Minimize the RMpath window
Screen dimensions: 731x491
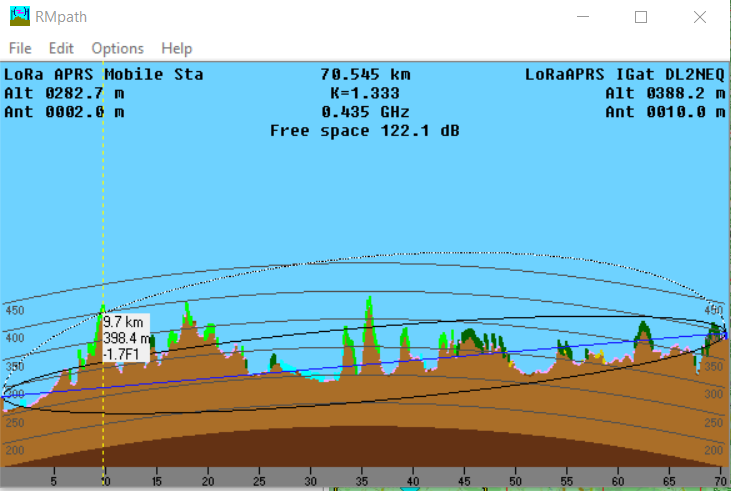click(583, 17)
